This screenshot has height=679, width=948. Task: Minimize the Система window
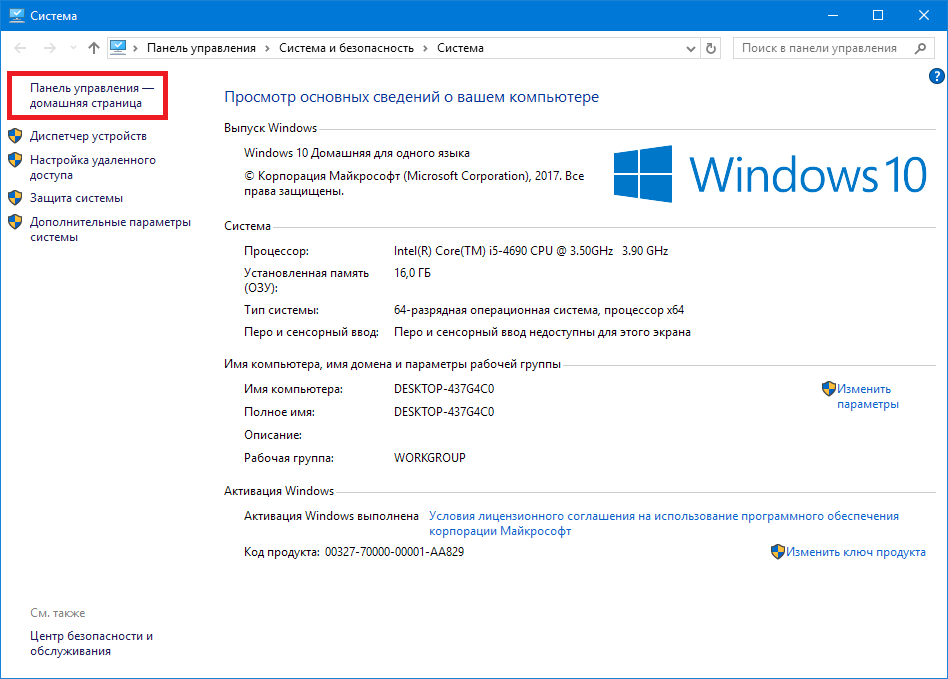click(833, 15)
